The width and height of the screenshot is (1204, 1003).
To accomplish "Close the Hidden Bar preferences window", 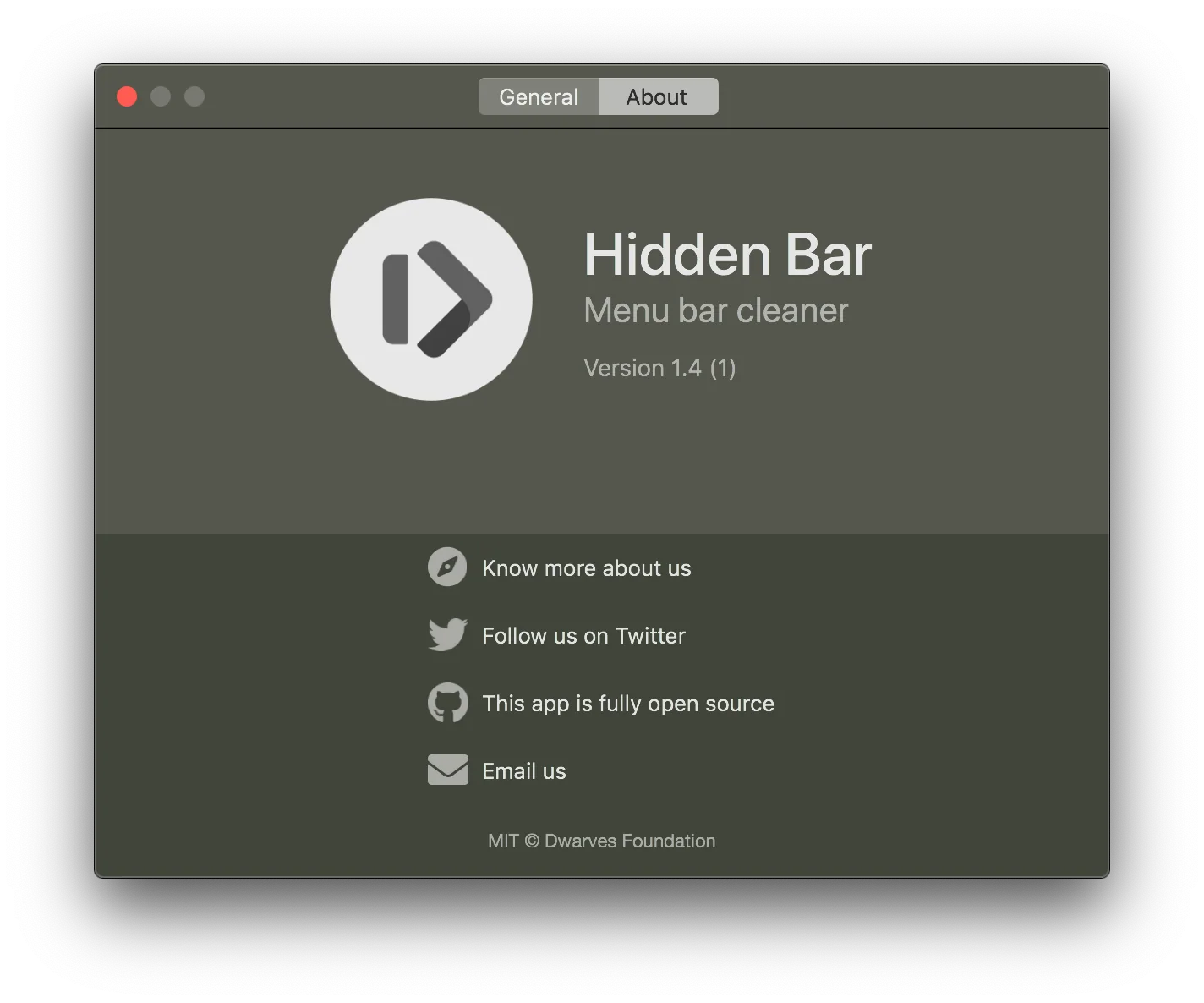I will [x=127, y=96].
